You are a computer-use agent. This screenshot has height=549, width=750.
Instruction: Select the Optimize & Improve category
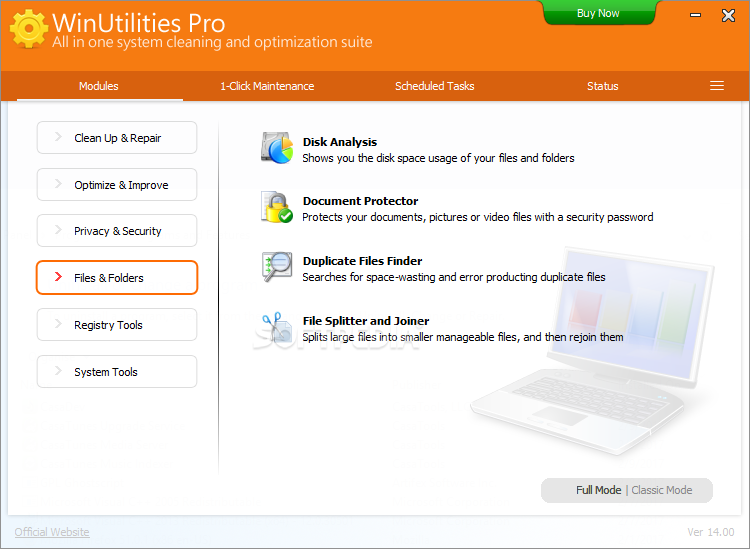[117, 185]
